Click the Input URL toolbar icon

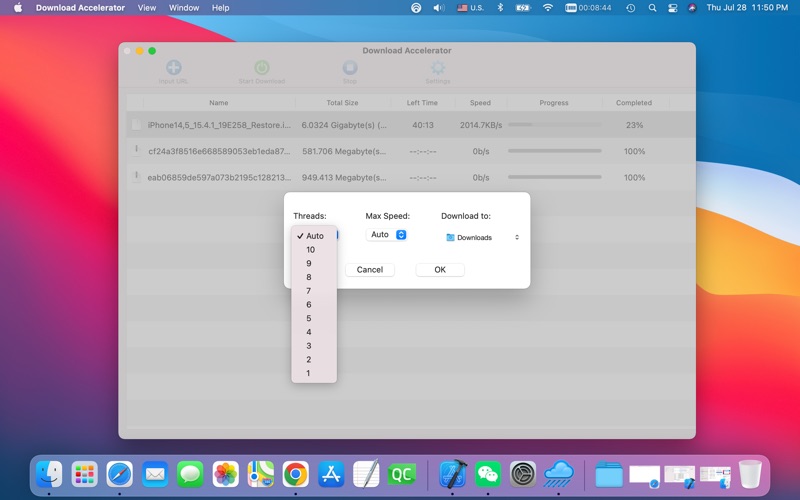pos(173,67)
